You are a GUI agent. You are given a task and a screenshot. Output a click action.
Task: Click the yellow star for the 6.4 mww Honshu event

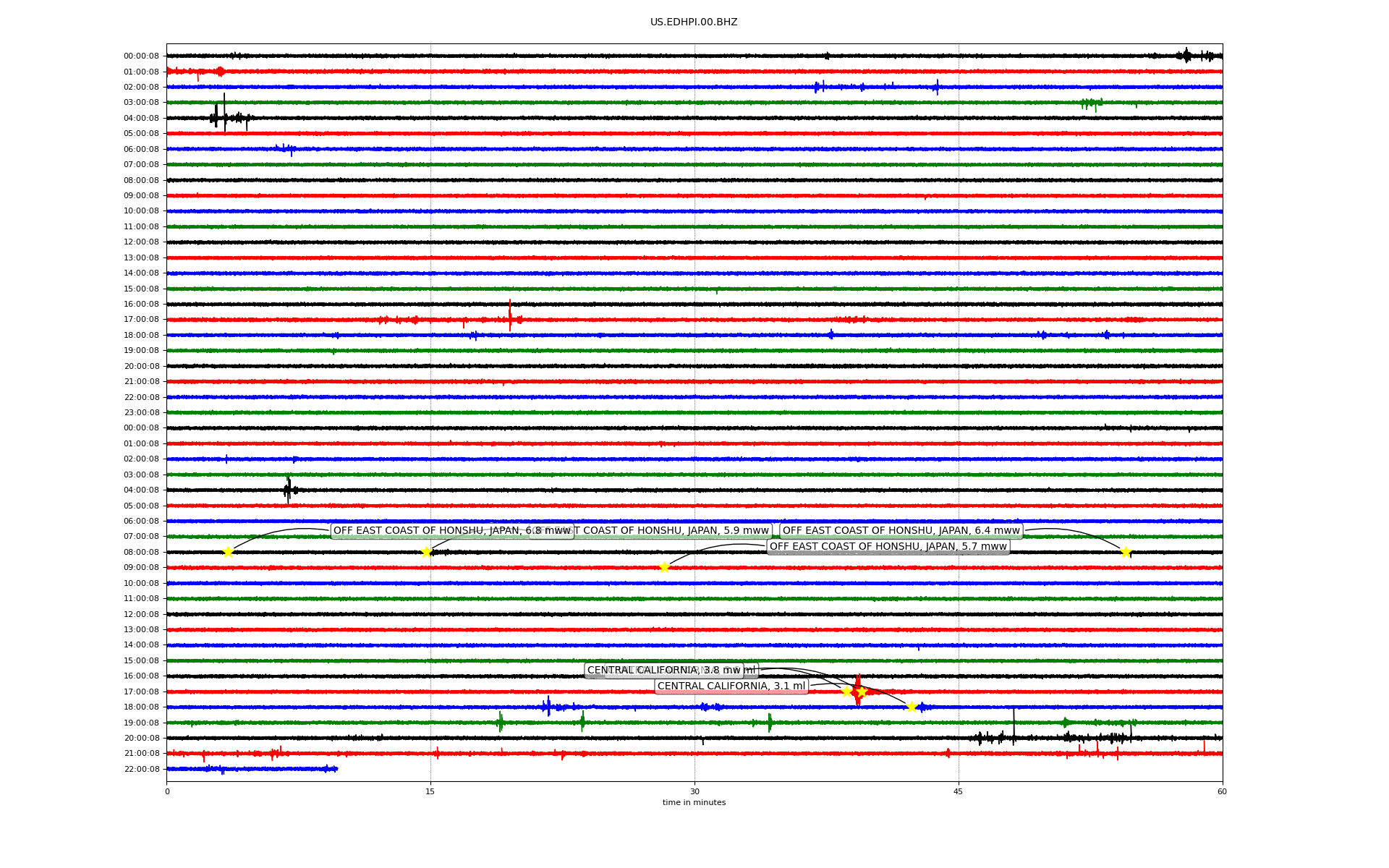pyautogui.click(x=1126, y=553)
